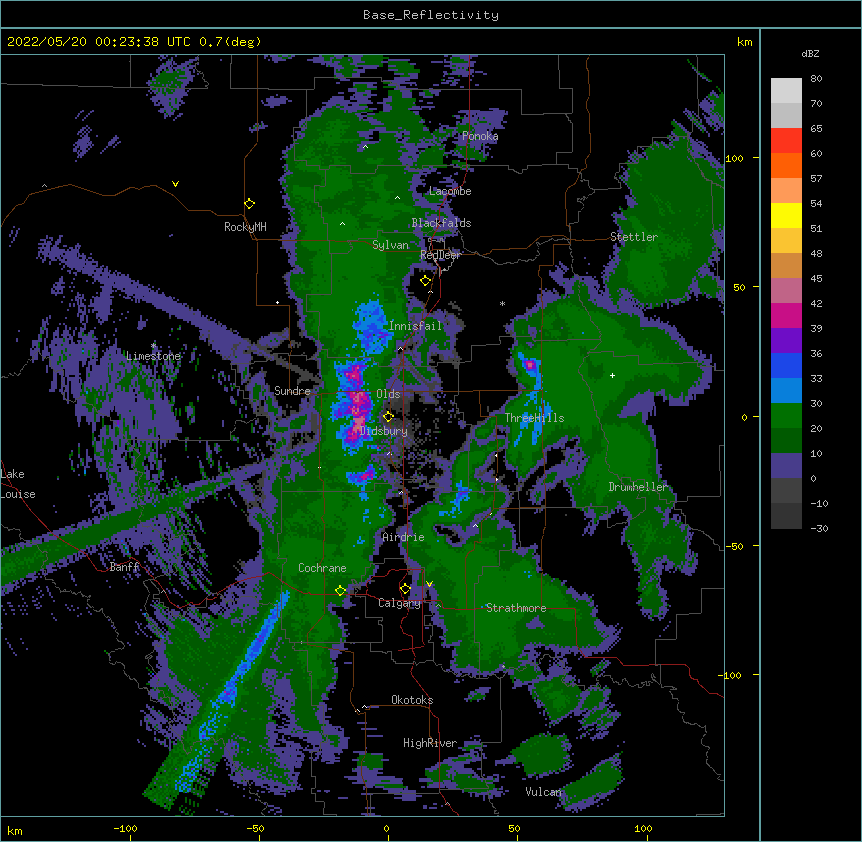Click the Airdrie town label
The image size is (862, 842).
click(404, 537)
